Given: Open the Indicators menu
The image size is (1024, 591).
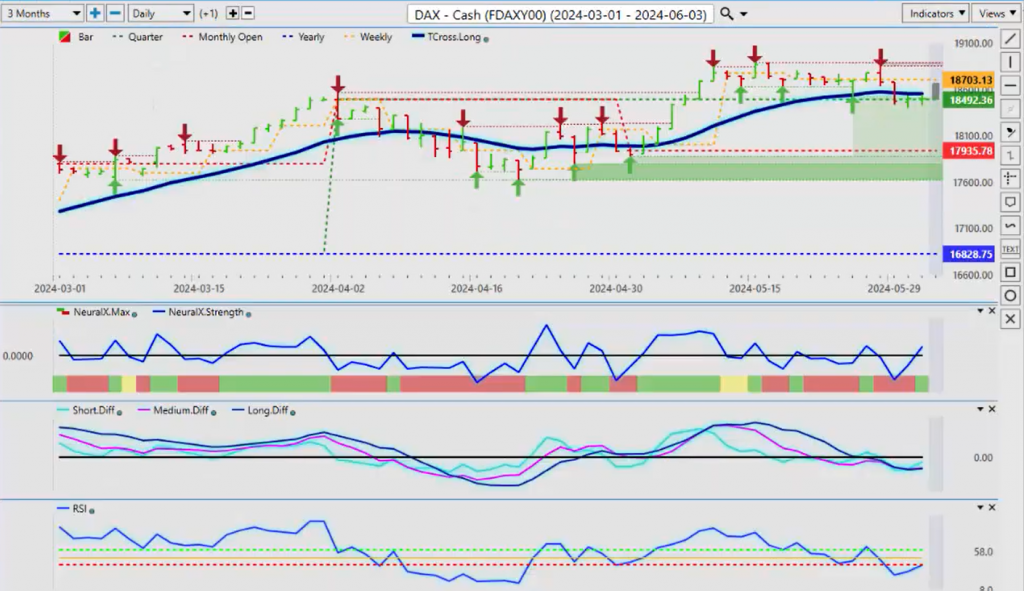Looking at the screenshot, I should [x=934, y=13].
